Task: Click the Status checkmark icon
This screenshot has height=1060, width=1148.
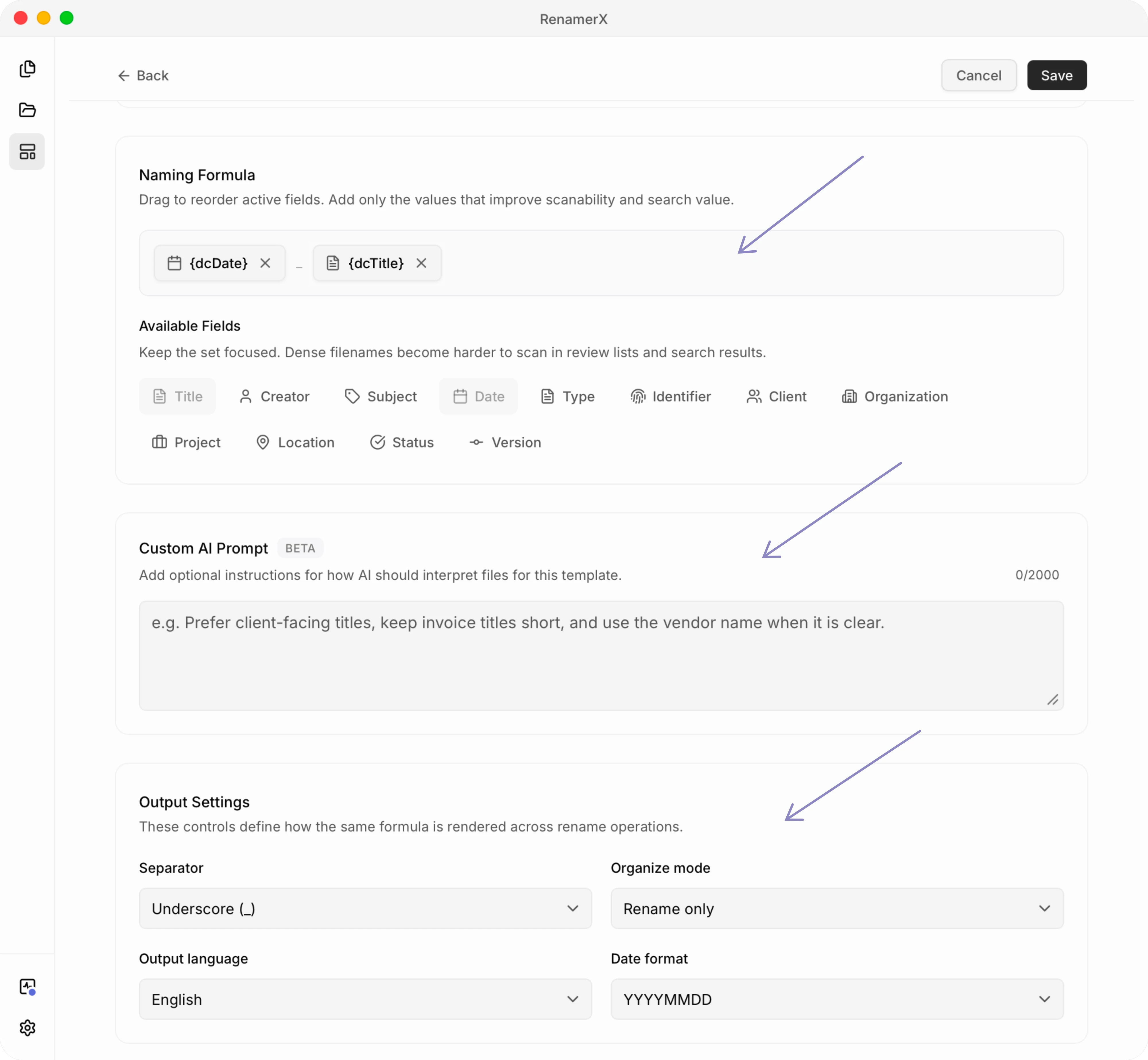Action: tap(377, 442)
